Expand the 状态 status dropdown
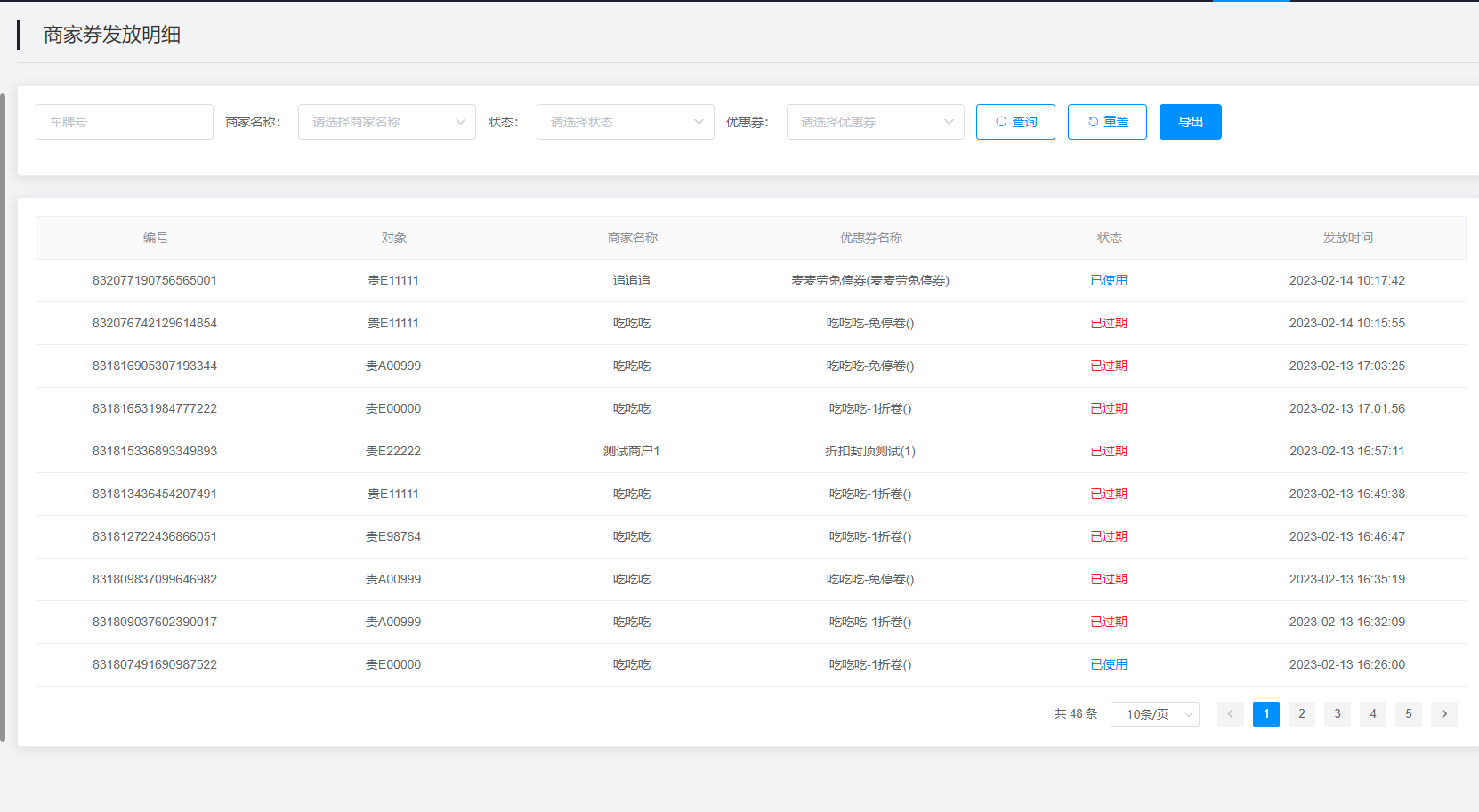Viewport: 1479px width, 812px height. [625, 122]
